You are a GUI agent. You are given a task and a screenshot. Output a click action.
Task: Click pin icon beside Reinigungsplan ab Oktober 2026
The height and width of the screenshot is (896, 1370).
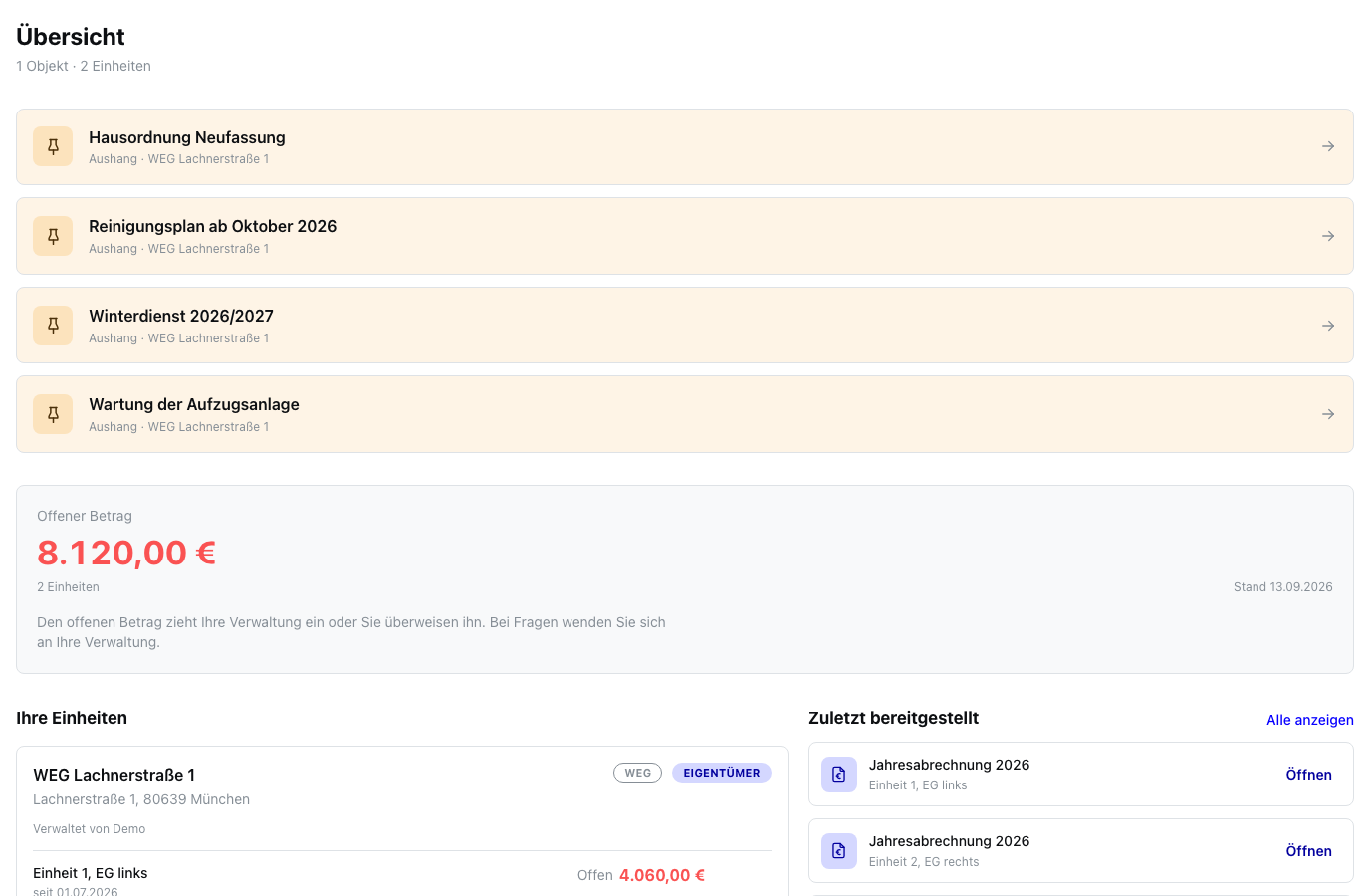coord(53,236)
